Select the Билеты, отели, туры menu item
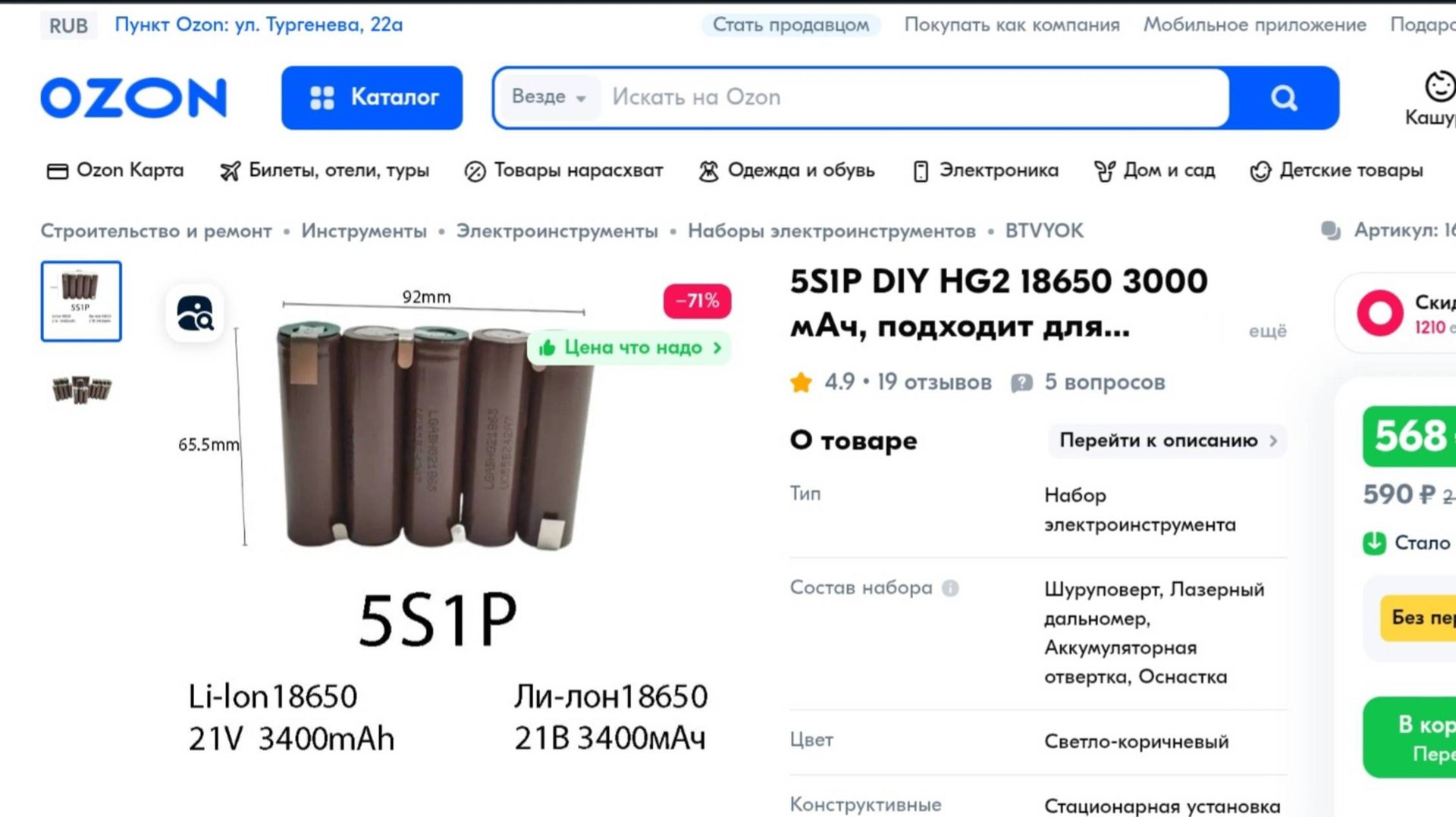 (326, 171)
